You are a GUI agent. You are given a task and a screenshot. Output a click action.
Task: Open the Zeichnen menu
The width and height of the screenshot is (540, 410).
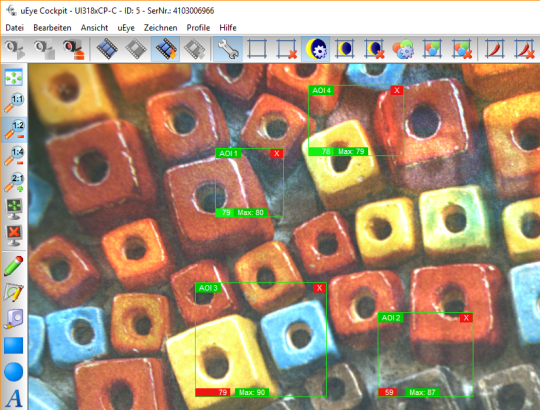tap(160, 28)
